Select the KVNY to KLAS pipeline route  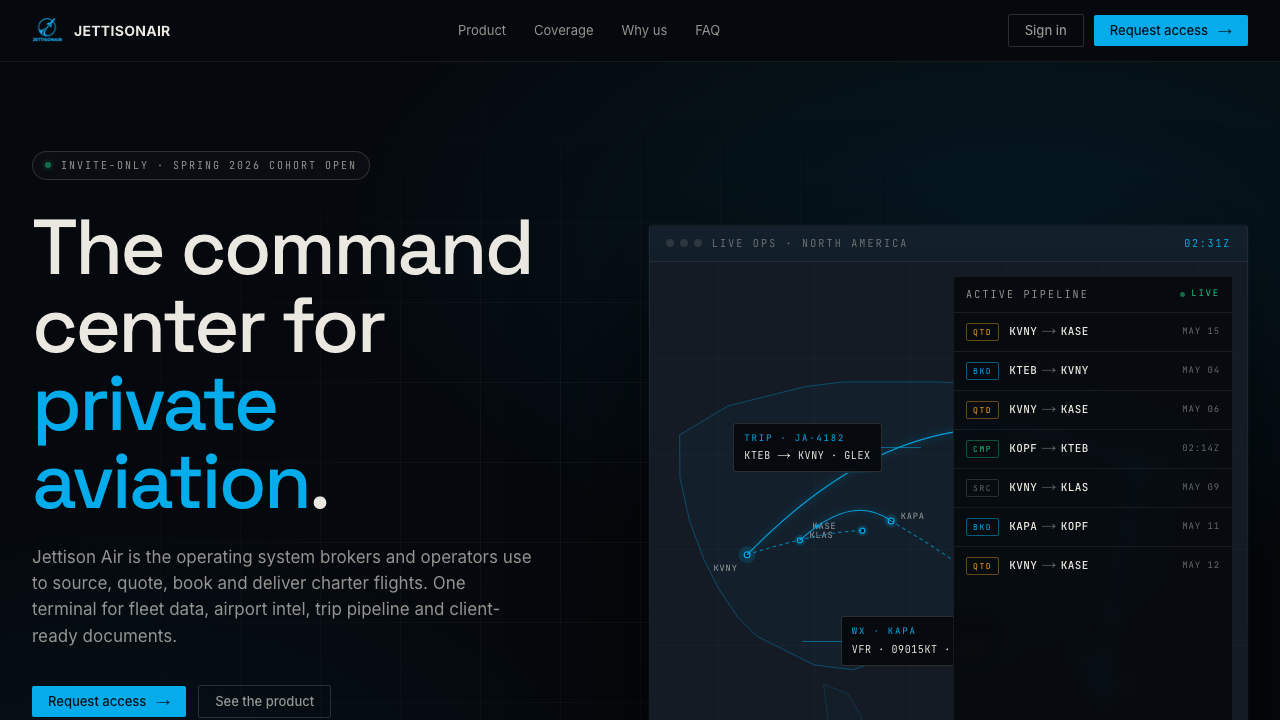pos(1049,488)
